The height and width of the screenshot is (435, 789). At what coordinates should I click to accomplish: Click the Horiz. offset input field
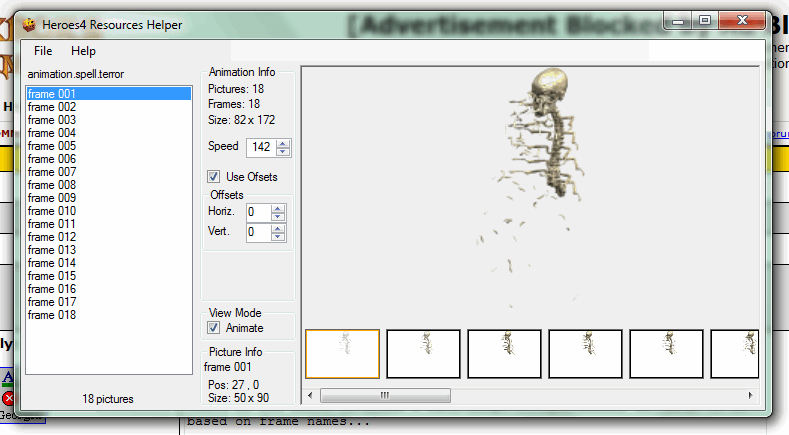tap(259, 212)
